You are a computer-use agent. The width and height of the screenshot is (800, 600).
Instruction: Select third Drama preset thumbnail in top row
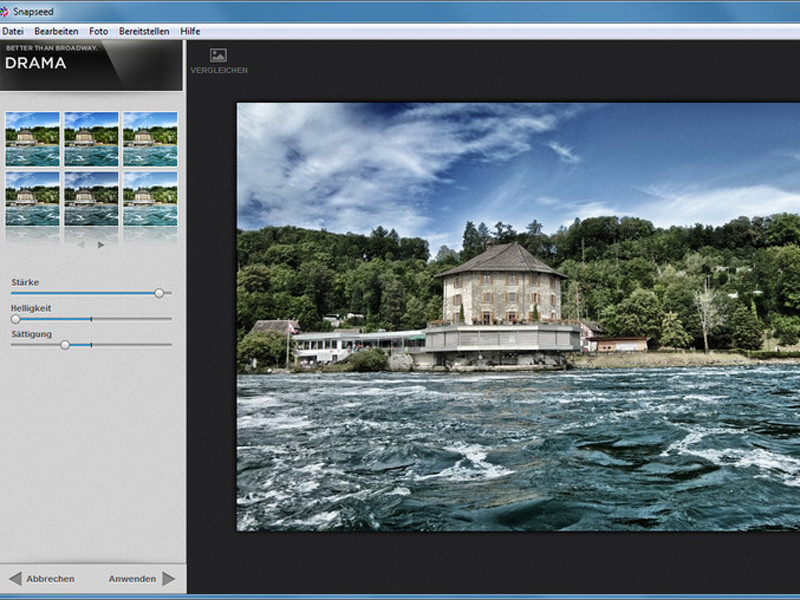click(x=150, y=139)
